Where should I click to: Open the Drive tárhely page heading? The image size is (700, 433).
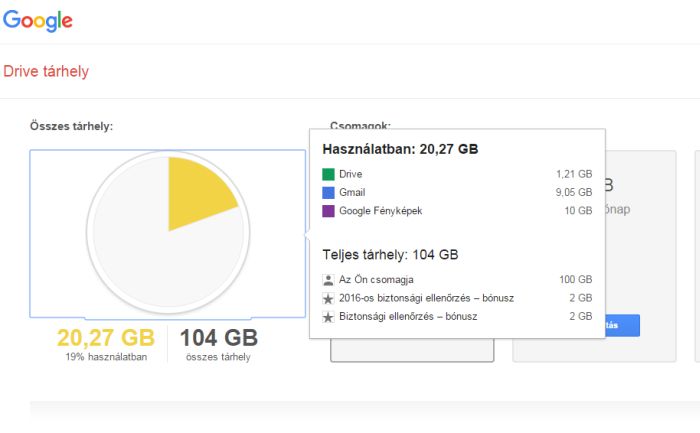click(46, 71)
